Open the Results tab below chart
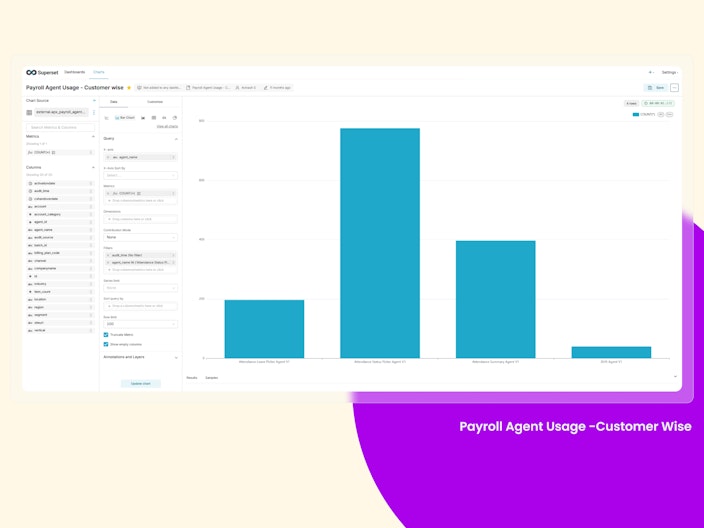This screenshot has width=704, height=528. [x=192, y=378]
